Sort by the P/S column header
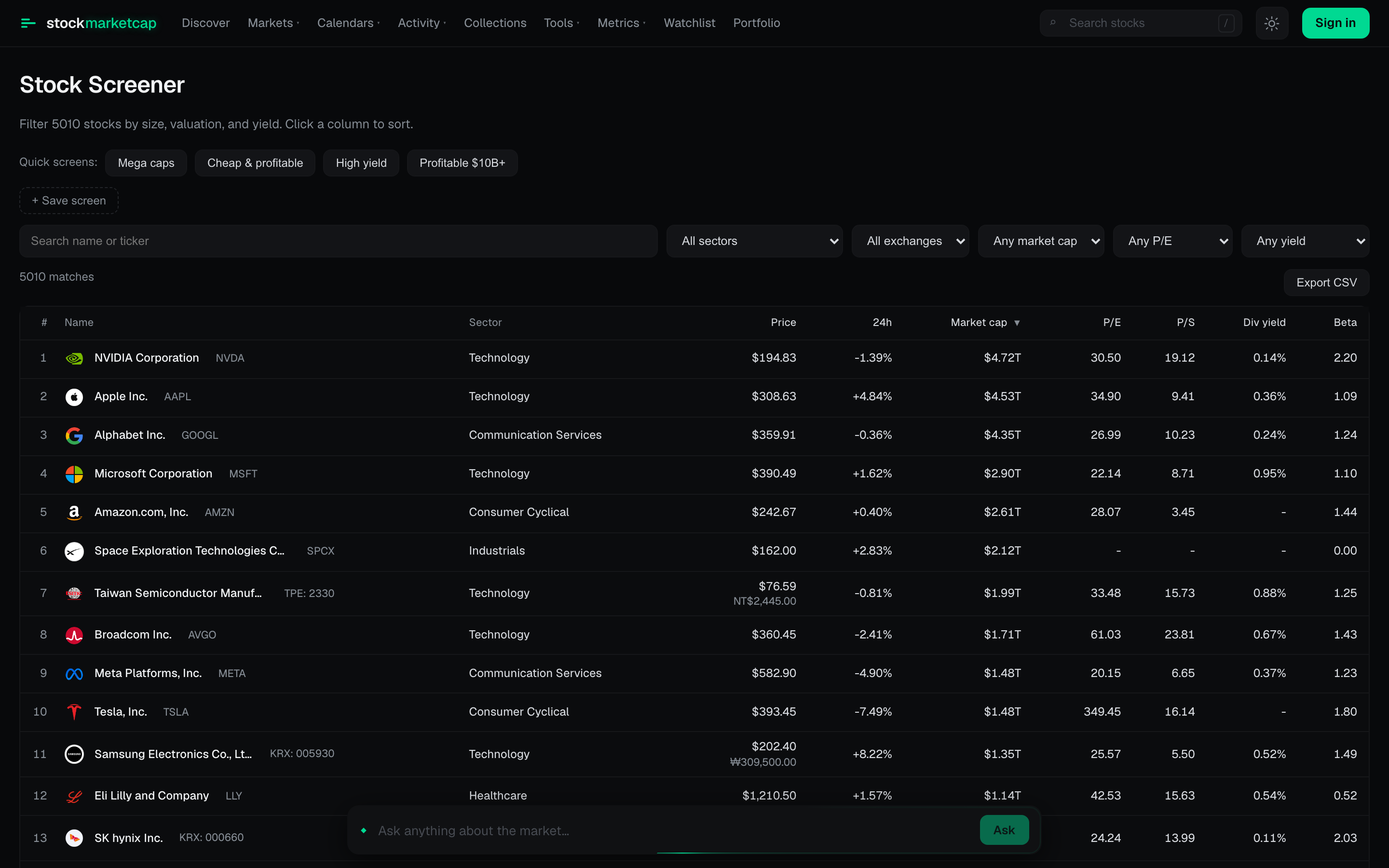The width and height of the screenshot is (1389, 868). click(x=1185, y=323)
